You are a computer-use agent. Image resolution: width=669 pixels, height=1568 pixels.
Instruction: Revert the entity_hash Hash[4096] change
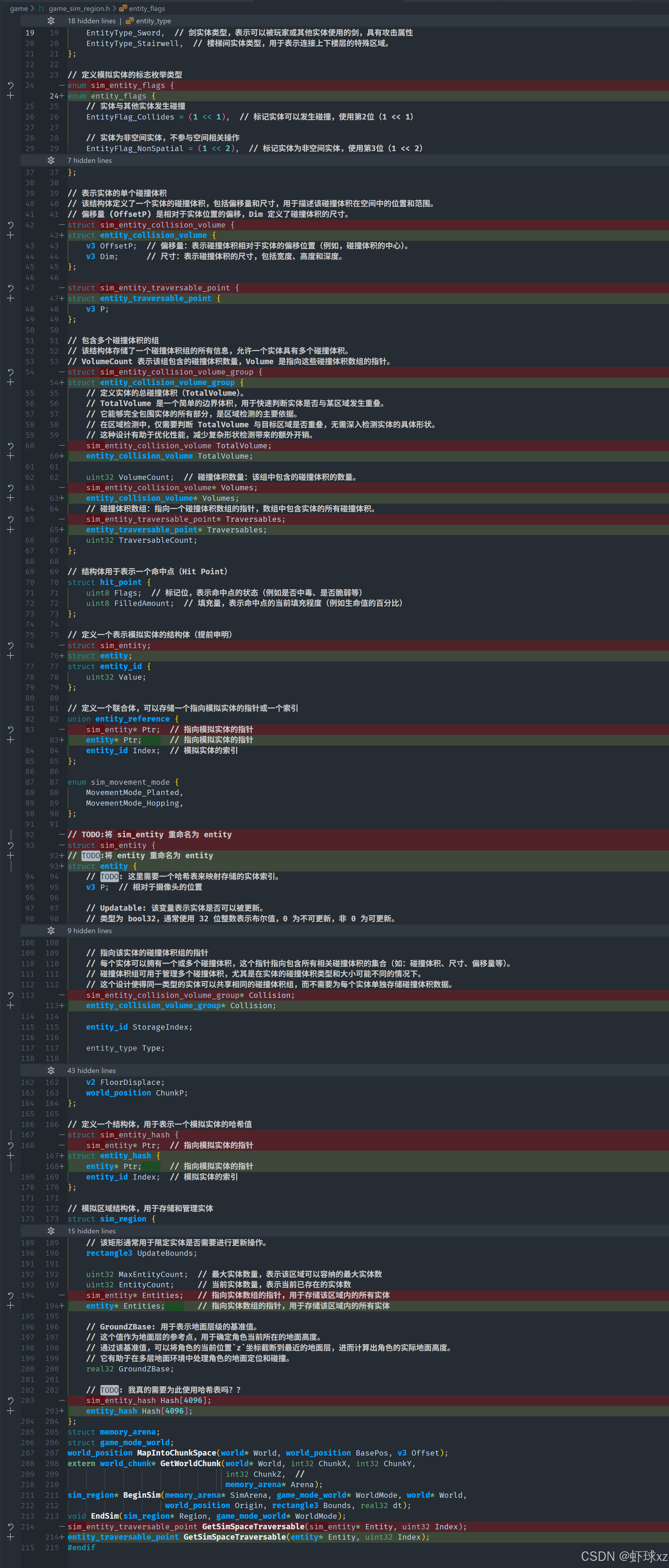pos(10,1401)
